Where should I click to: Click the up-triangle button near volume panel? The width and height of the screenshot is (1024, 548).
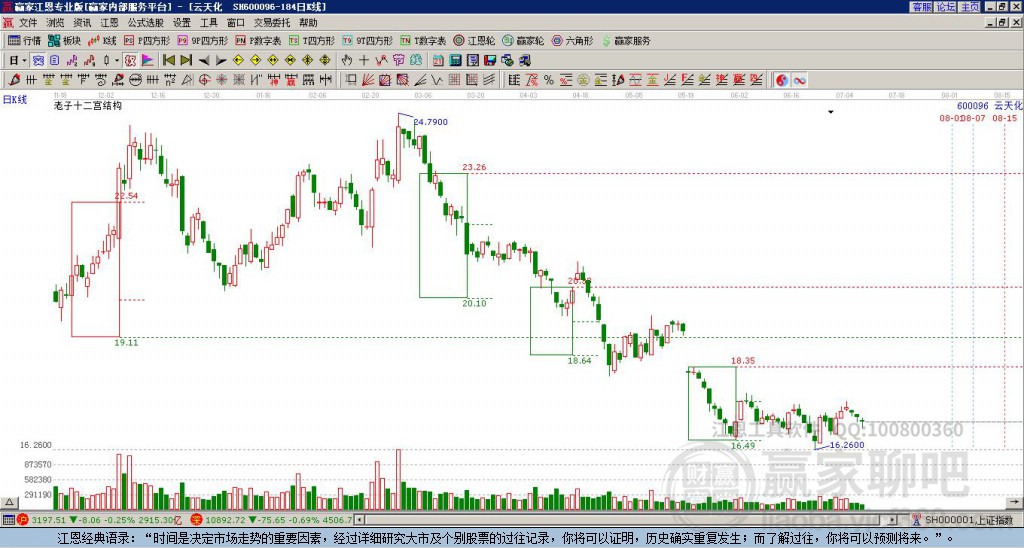click(8, 502)
